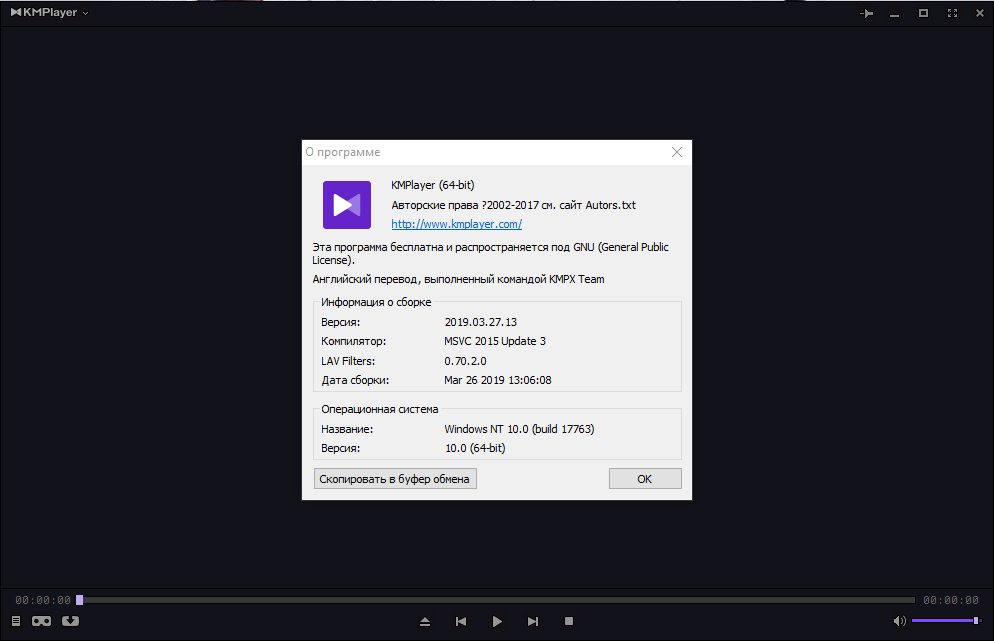Skip to the previous track
The height and width of the screenshot is (641, 994).
(461, 621)
